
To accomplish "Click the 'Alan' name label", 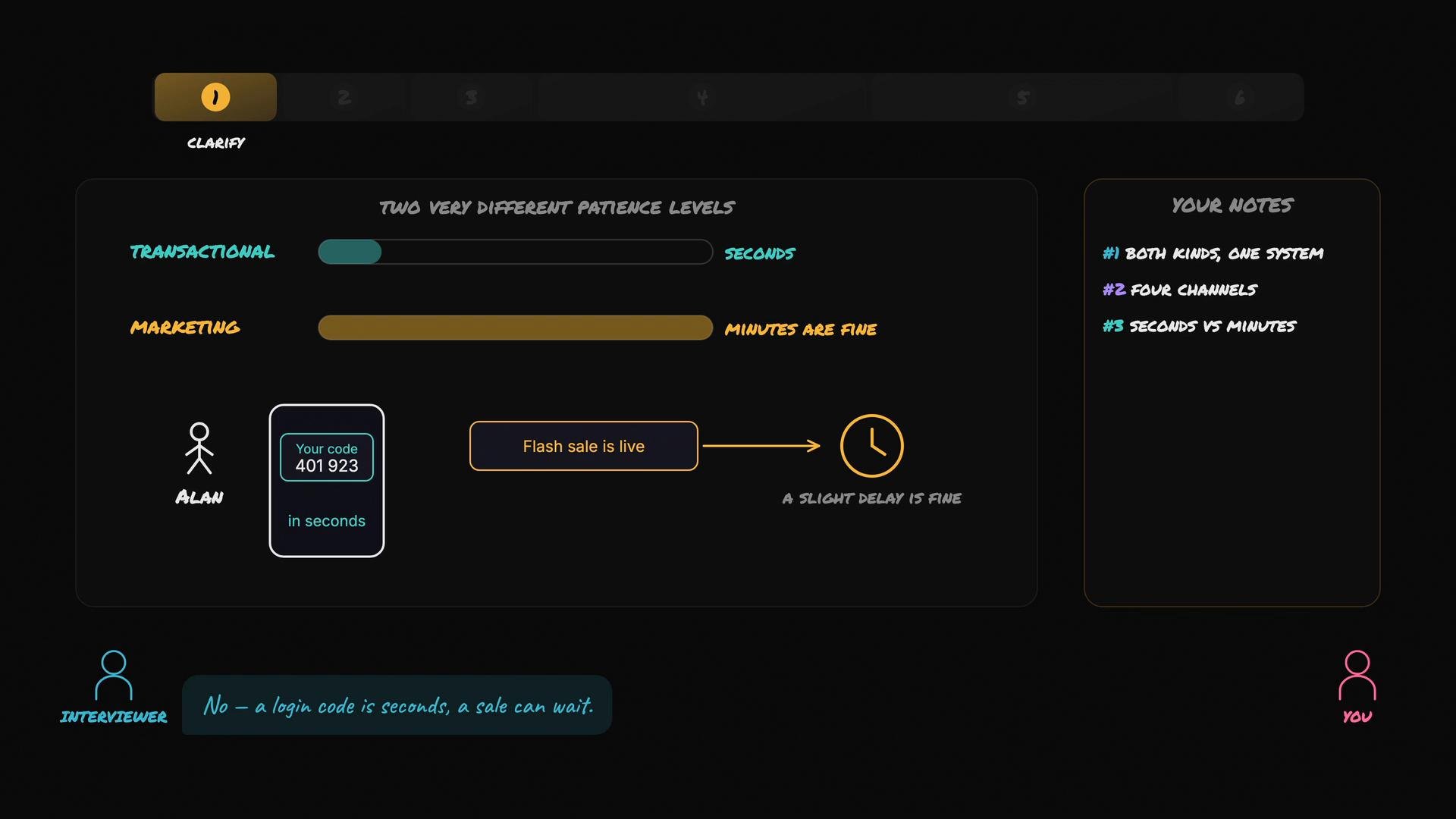I will tap(199, 497).
